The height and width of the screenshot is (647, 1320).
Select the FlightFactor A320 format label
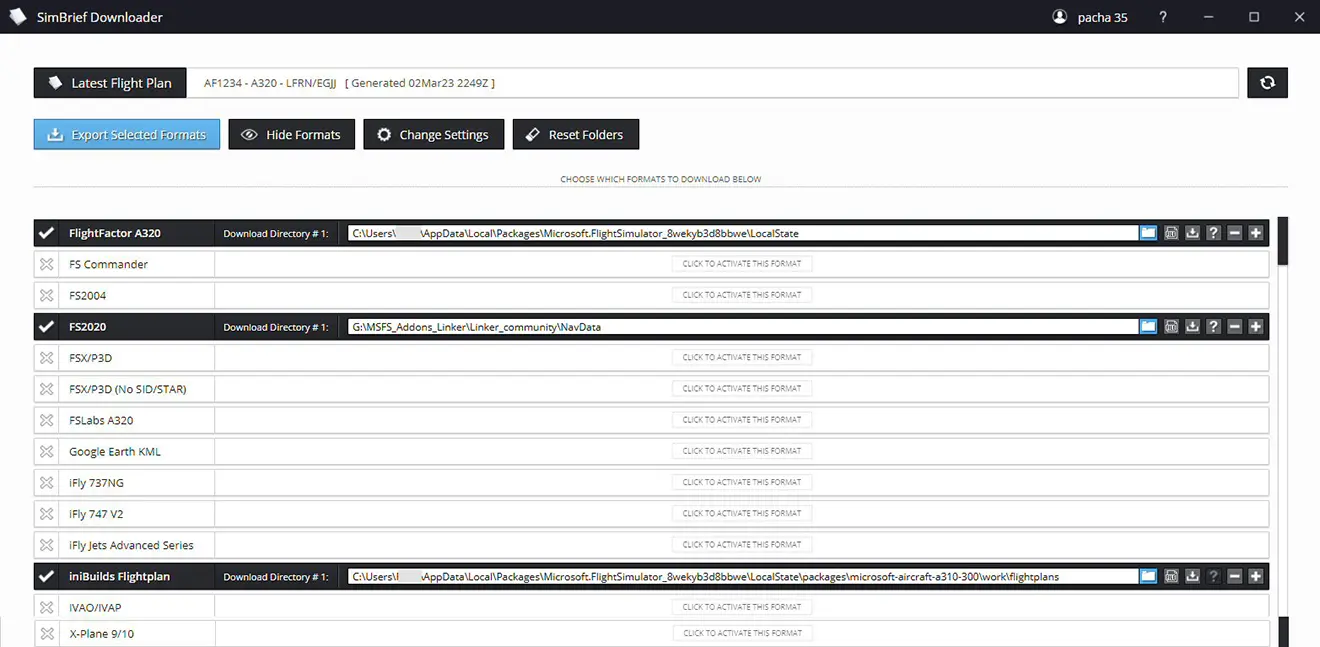pos(115,233)
